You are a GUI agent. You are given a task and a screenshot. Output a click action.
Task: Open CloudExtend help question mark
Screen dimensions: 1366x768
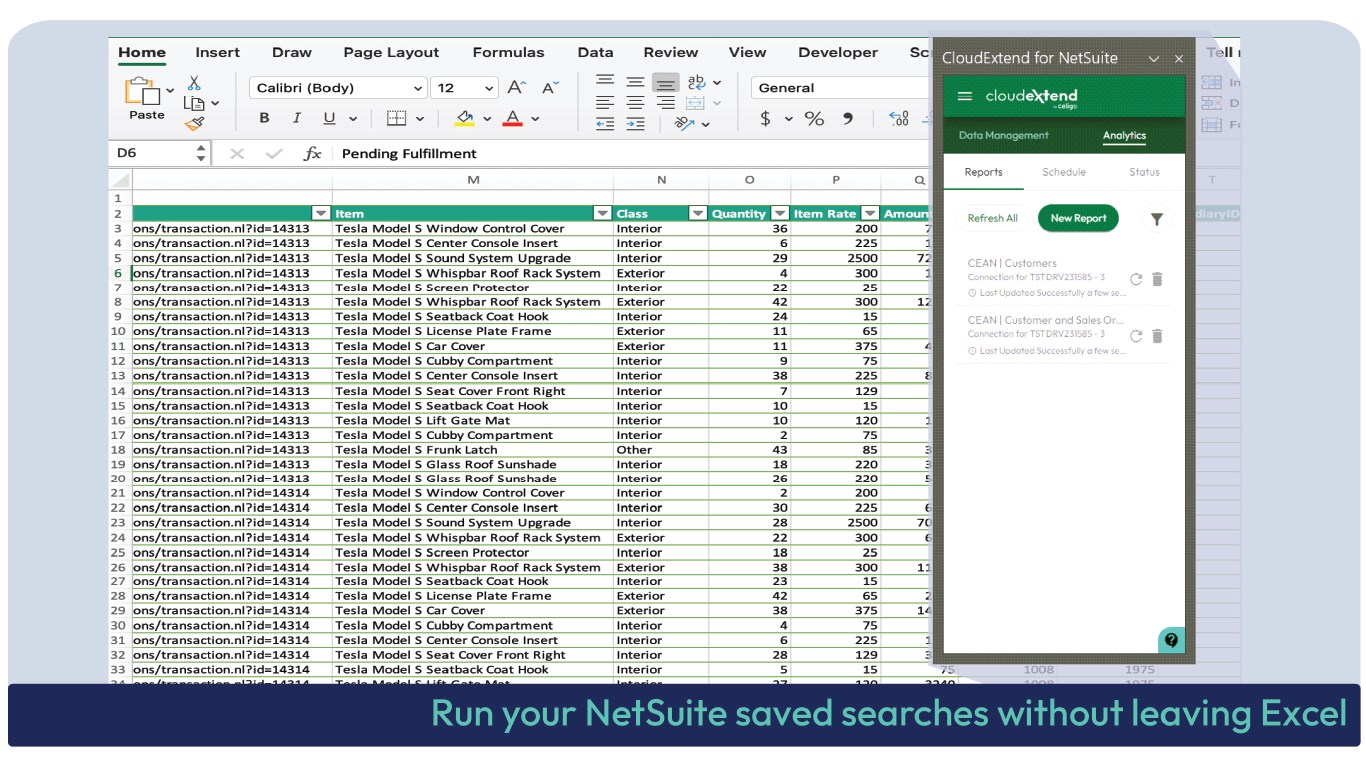pos(1171,640)
